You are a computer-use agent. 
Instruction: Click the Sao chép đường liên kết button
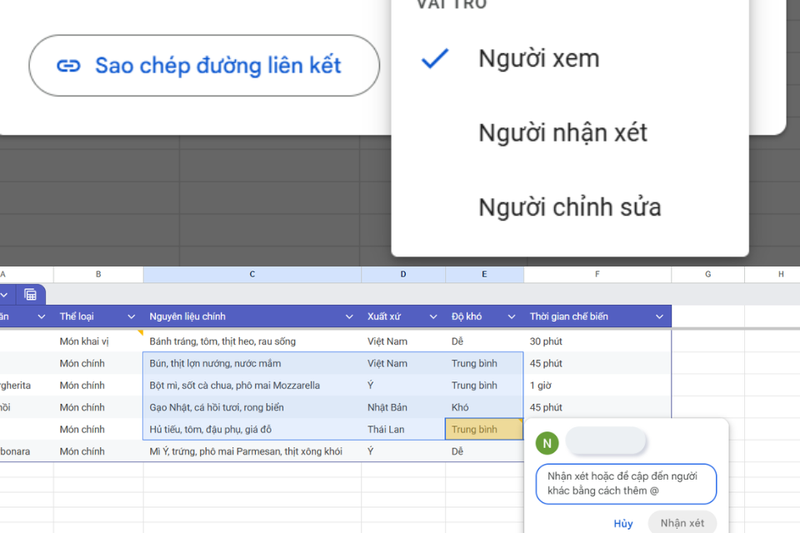click(204, 65)
